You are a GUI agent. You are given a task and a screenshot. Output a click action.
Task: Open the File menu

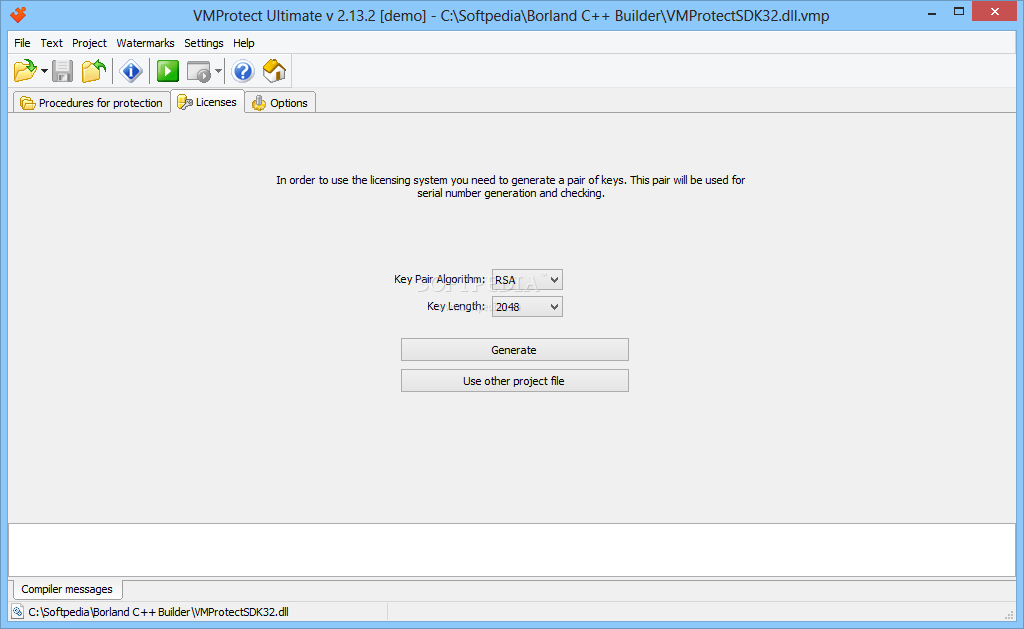coord(22,43)
